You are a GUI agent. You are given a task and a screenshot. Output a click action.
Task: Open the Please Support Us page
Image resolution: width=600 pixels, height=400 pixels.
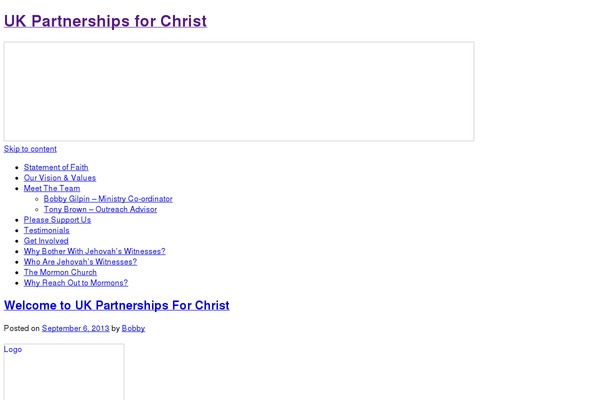[x=57, y=220]
